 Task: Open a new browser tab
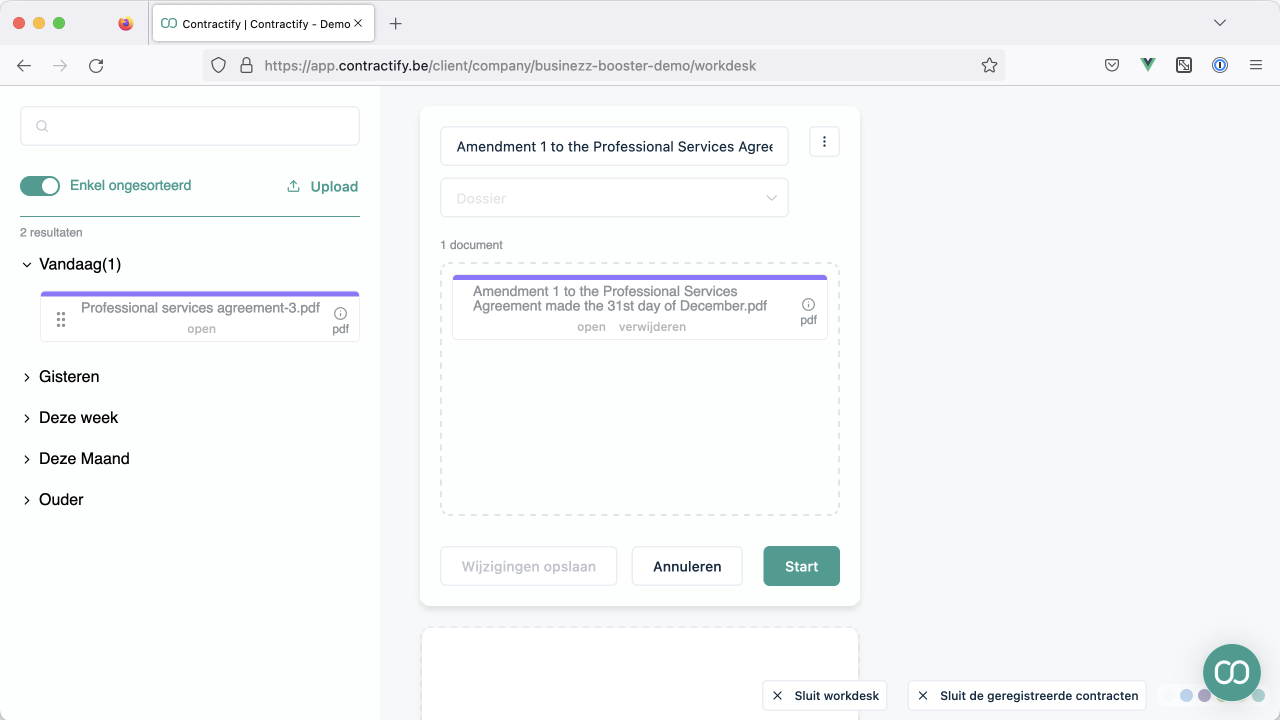coord(396,24)
